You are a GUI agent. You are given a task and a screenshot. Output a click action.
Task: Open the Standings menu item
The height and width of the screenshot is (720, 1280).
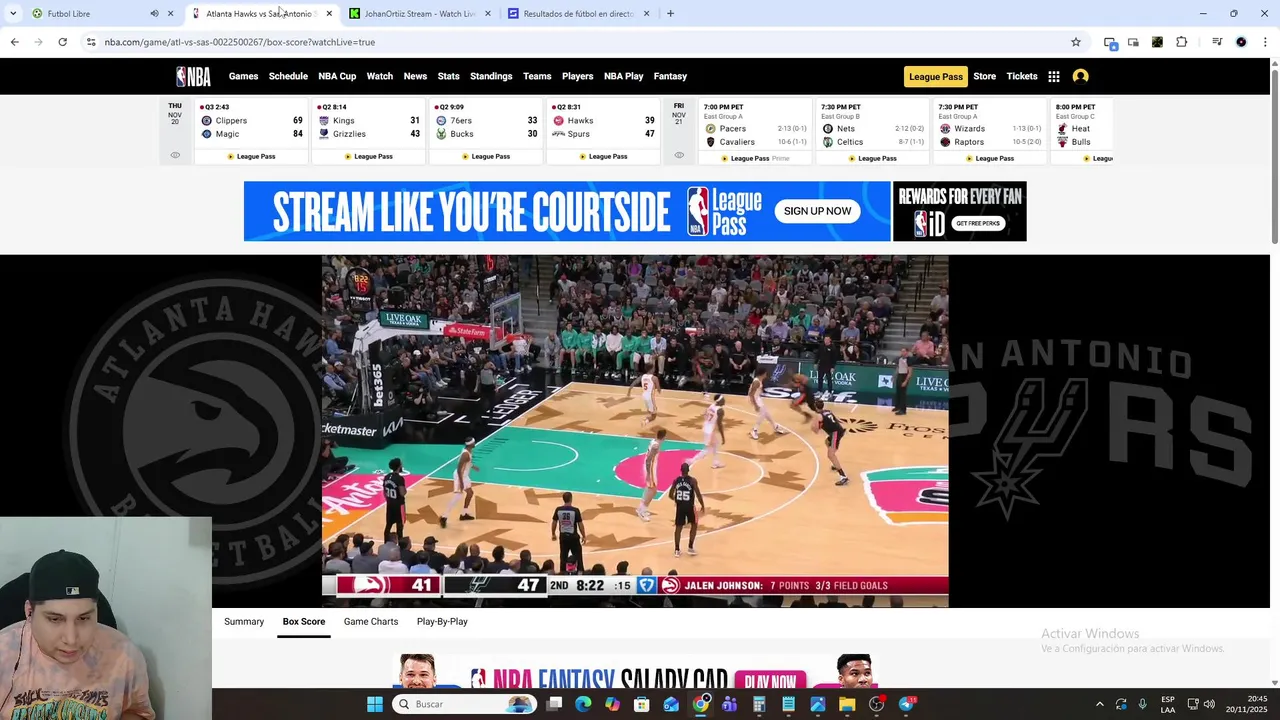coord(491,76)
